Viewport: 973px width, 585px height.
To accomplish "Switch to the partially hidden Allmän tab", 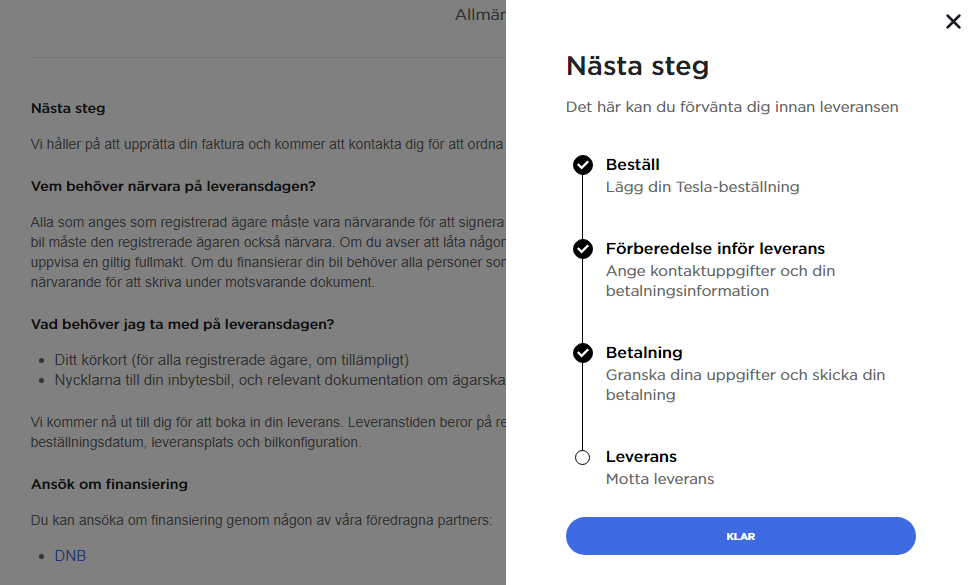I will point(480,15).
